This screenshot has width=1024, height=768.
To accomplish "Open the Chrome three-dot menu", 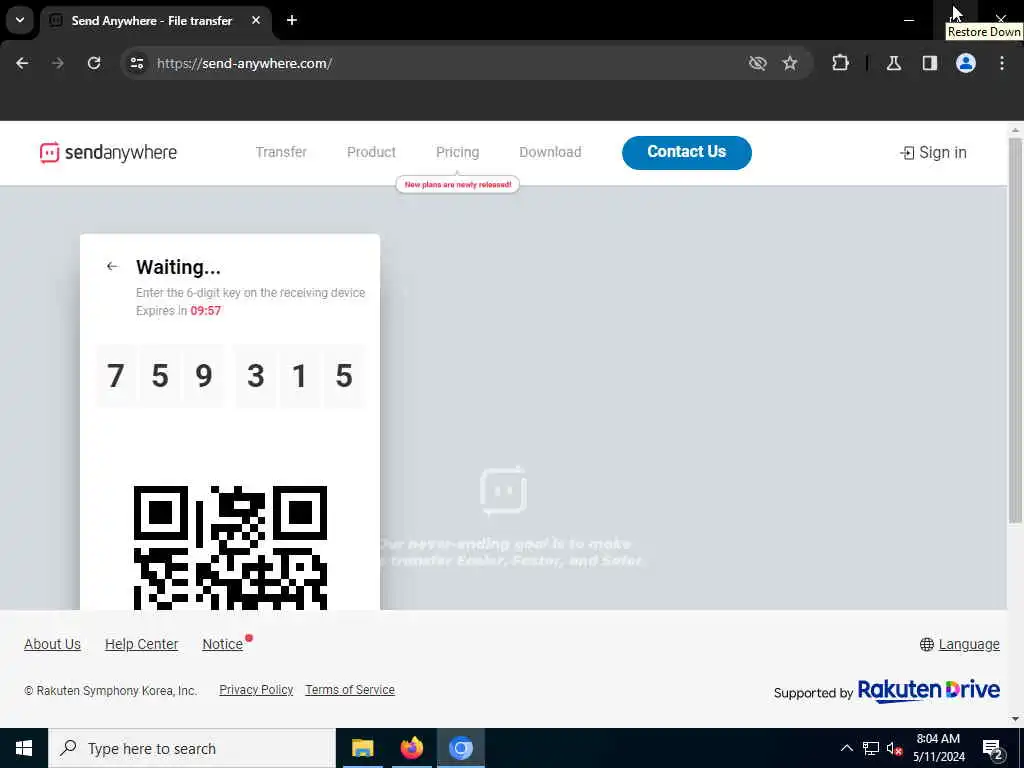I will coord(1002,63).
